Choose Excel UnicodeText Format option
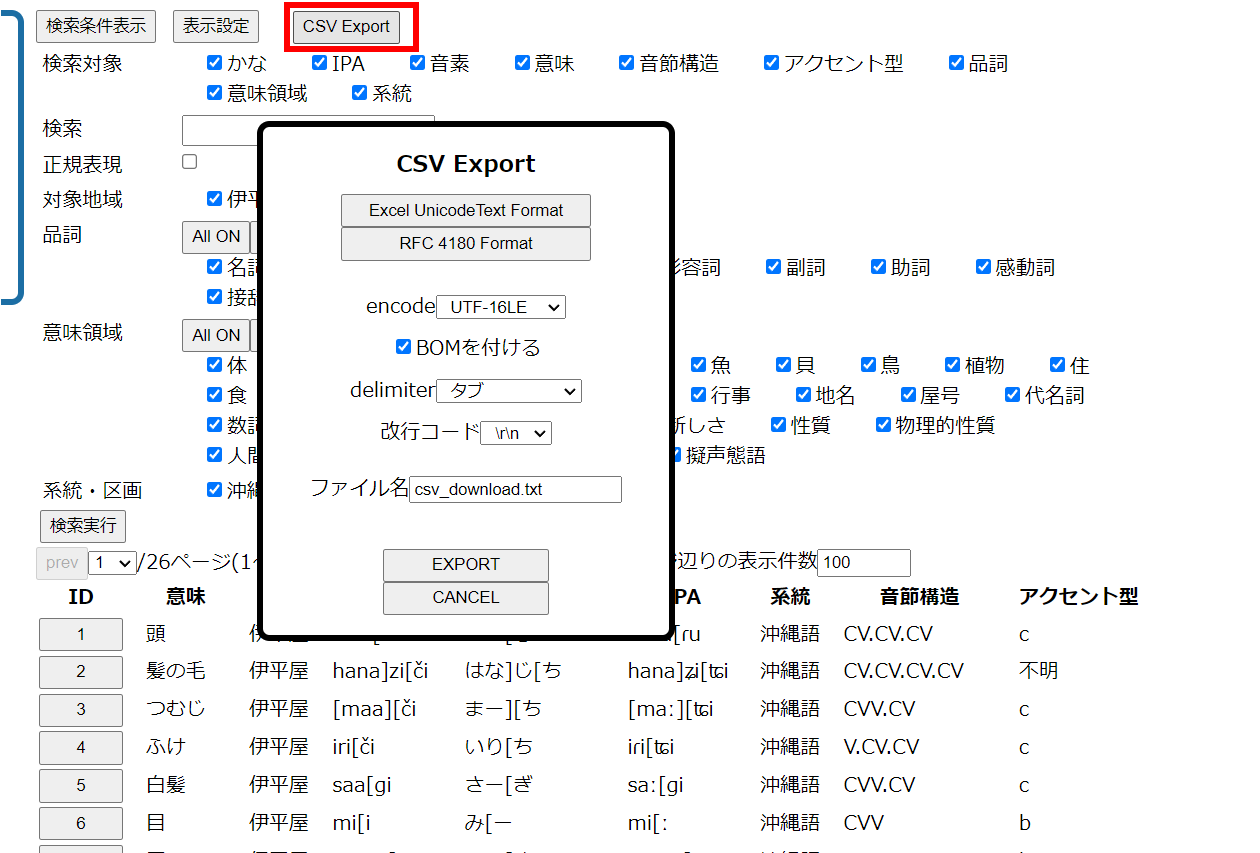The height and width of the screenshot is (853, 1260). pyautogui.click(x=465, y=210)
